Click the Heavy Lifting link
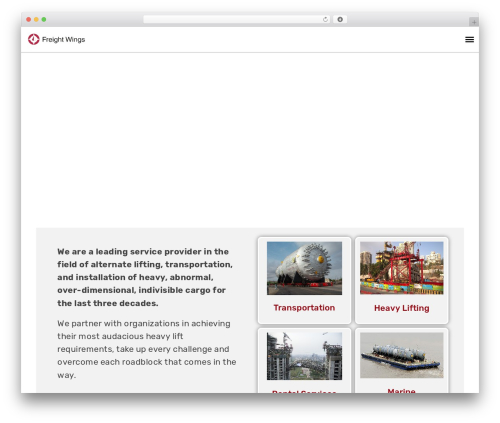Image resolution: width=500 pixels, height=423 pixels. [x=402, y=308]
